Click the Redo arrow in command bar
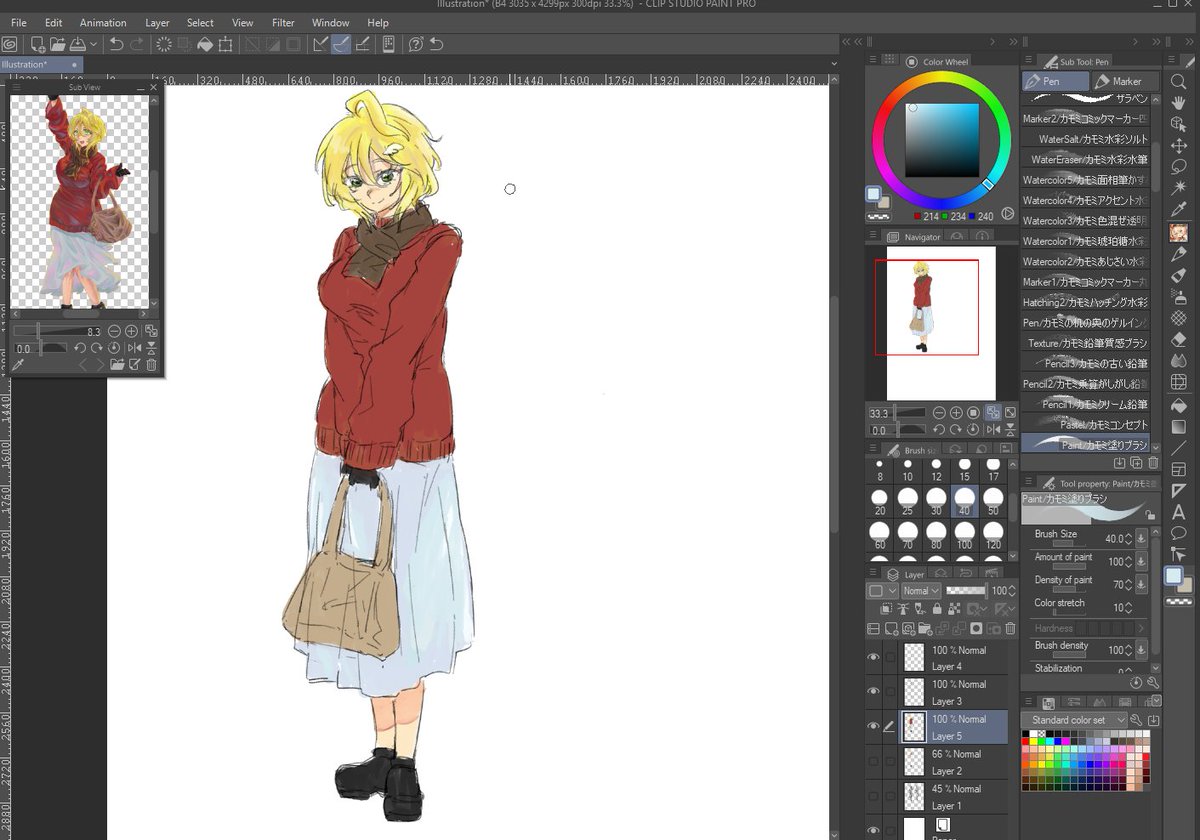The height and width of the screenshot is (840, 1200). point(137,44)
